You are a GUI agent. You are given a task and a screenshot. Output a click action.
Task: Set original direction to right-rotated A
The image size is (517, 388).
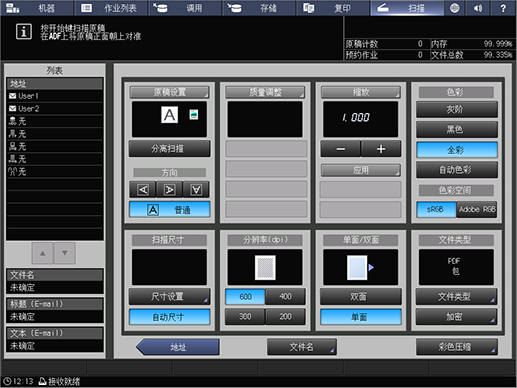click(169, 190)
